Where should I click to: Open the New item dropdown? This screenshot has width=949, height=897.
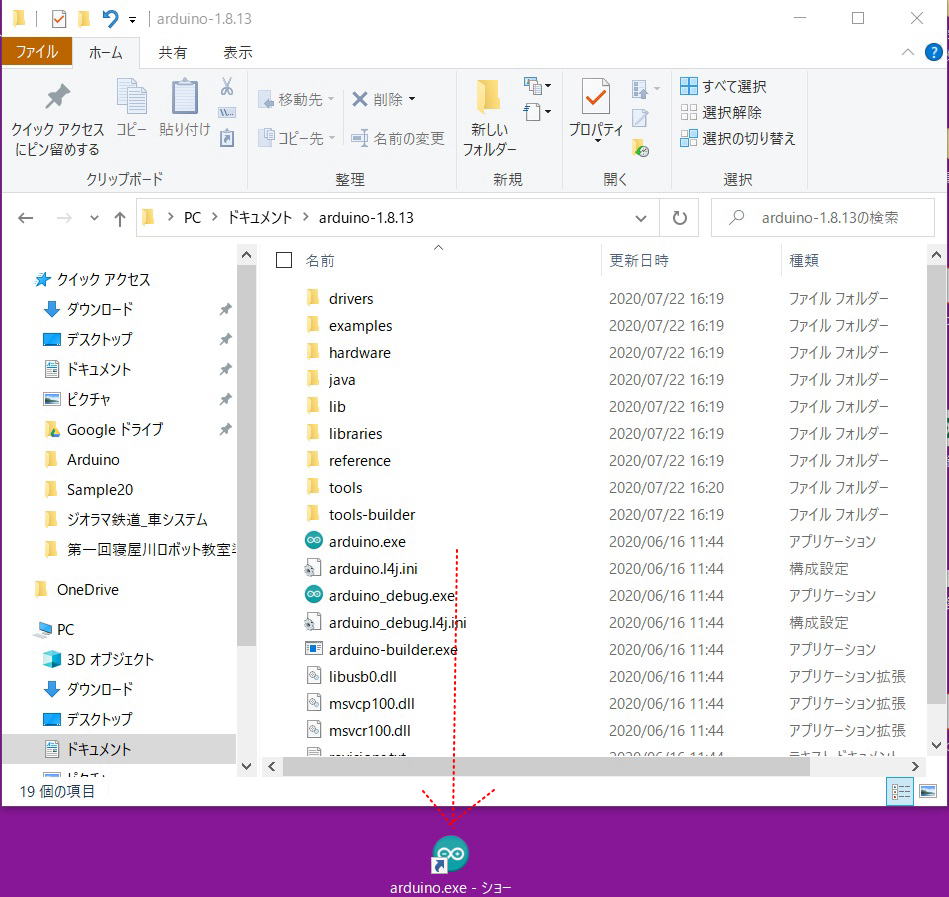tap(537, 86)
